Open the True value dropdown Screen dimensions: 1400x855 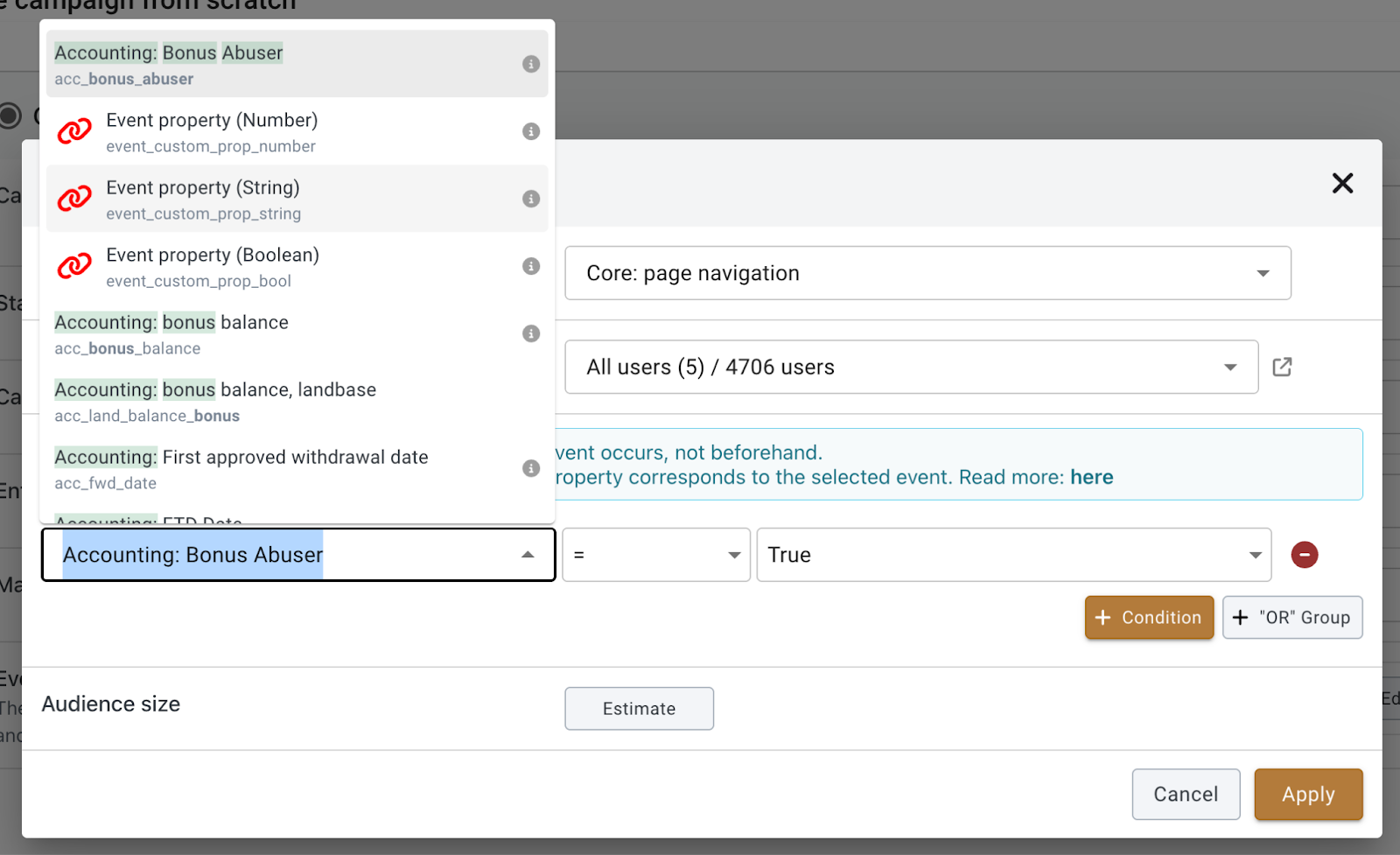pos(1013,555)
